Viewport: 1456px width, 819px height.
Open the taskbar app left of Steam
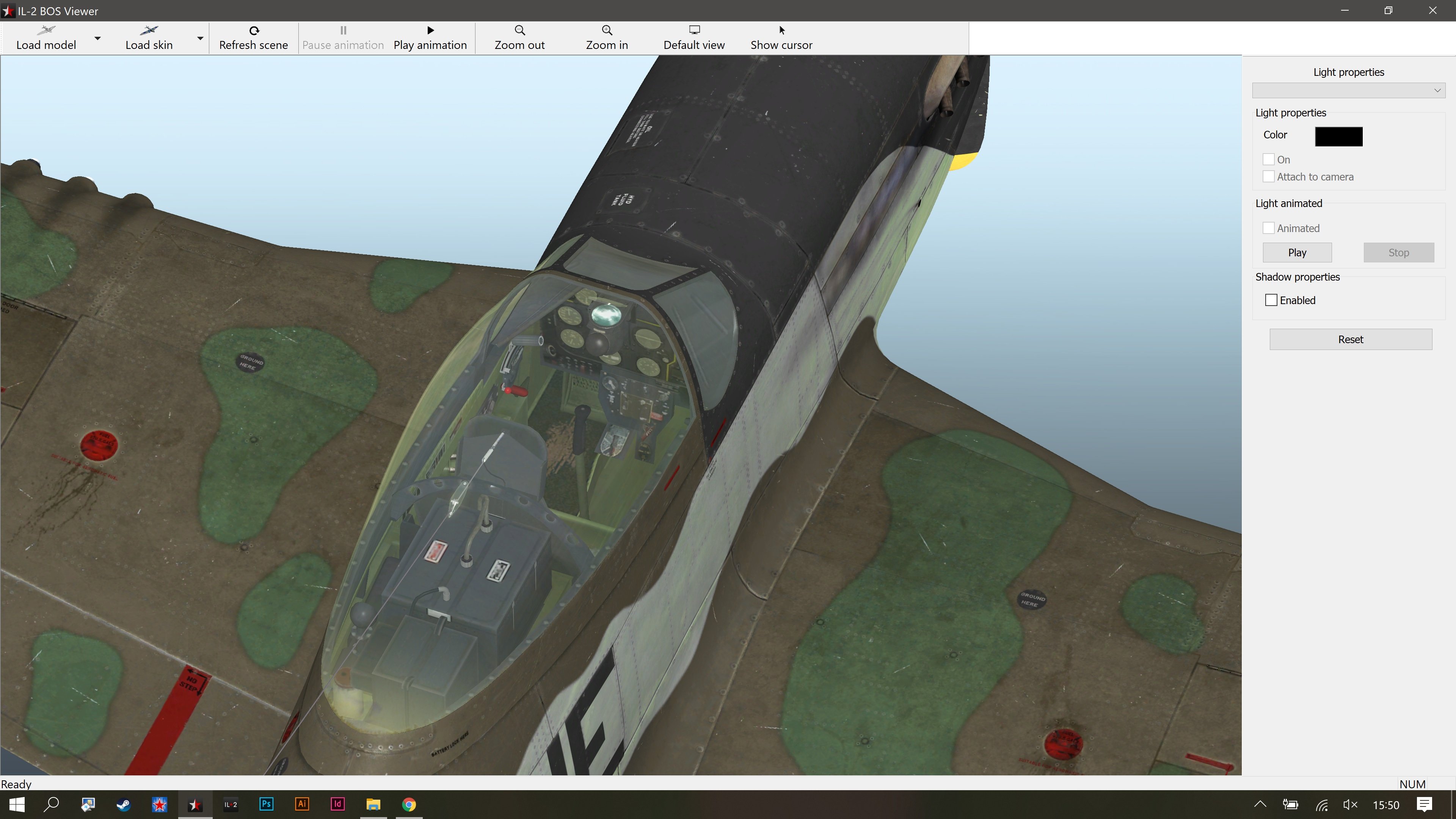point(88,804)
